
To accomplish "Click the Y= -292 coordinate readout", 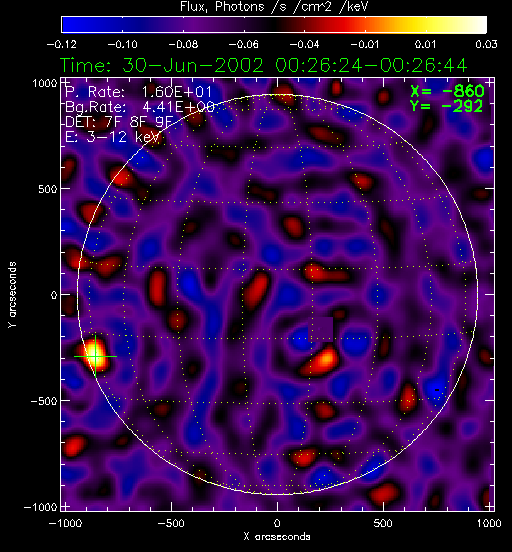I will pyautogui.click(x=447, y=106).
